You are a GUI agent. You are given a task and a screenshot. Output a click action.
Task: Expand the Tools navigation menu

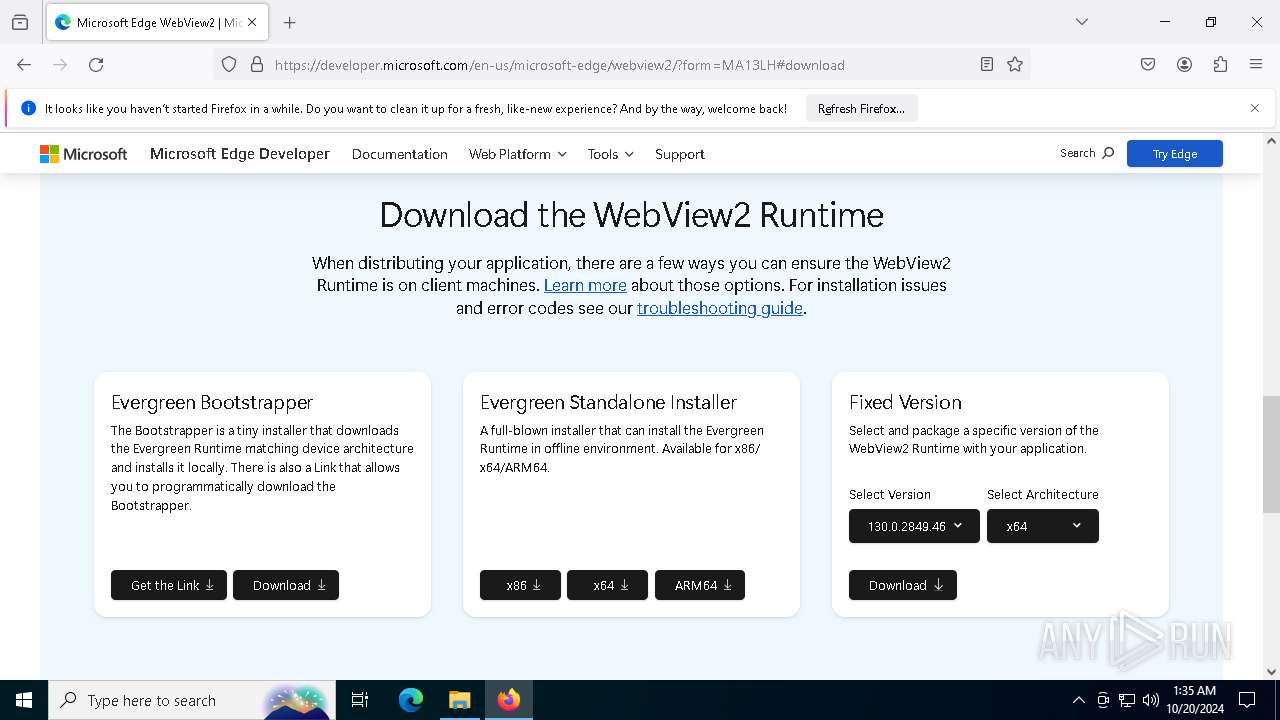tap(611, 154)
